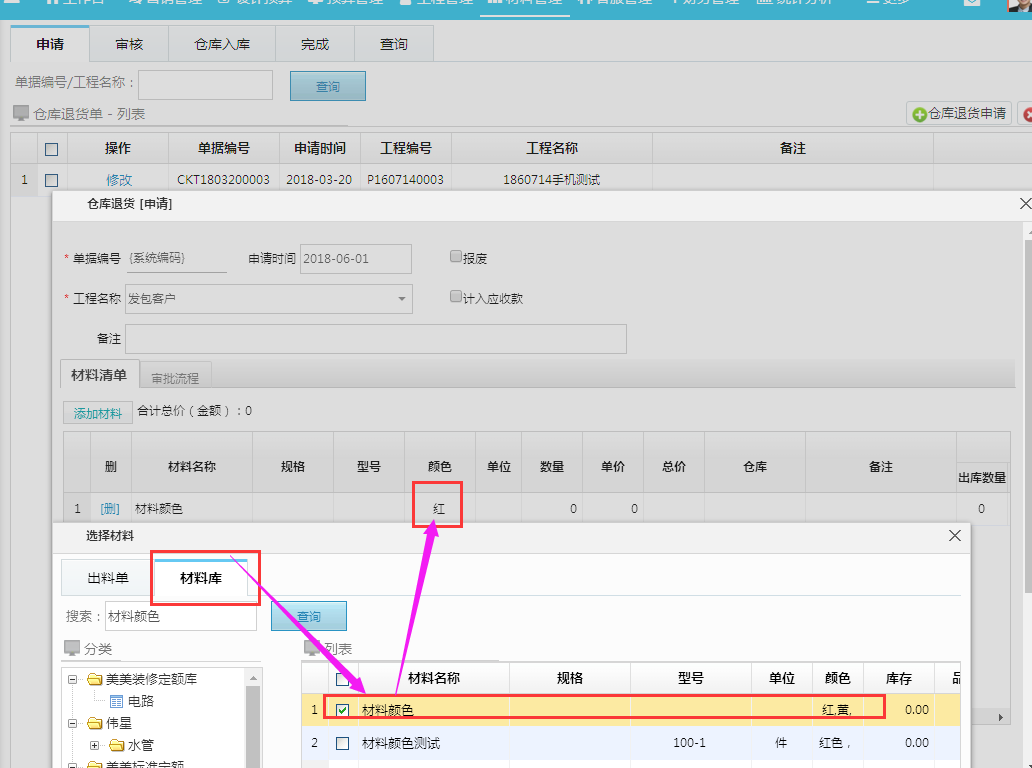This screenshot has height=768, width=1032.
Task: Click the 美美装修定额库 folder icon
Action: pyautogui.click(x=94, y=680)
